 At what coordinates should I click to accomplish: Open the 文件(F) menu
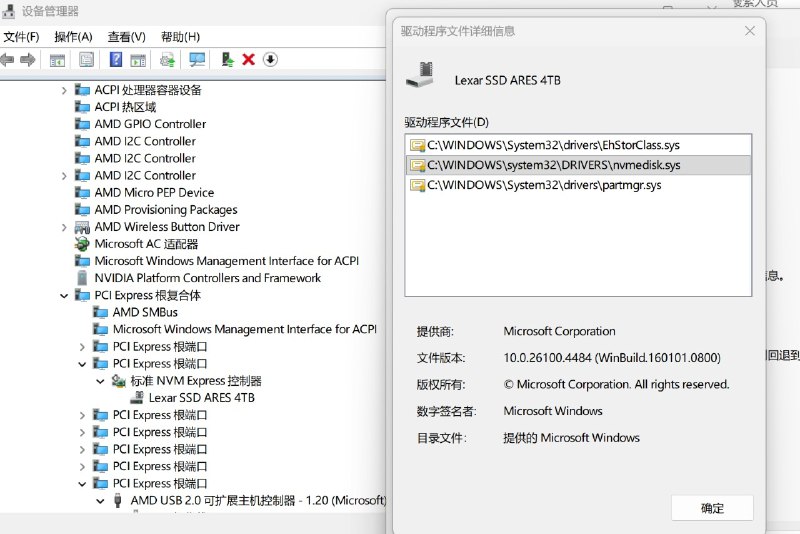21,37
